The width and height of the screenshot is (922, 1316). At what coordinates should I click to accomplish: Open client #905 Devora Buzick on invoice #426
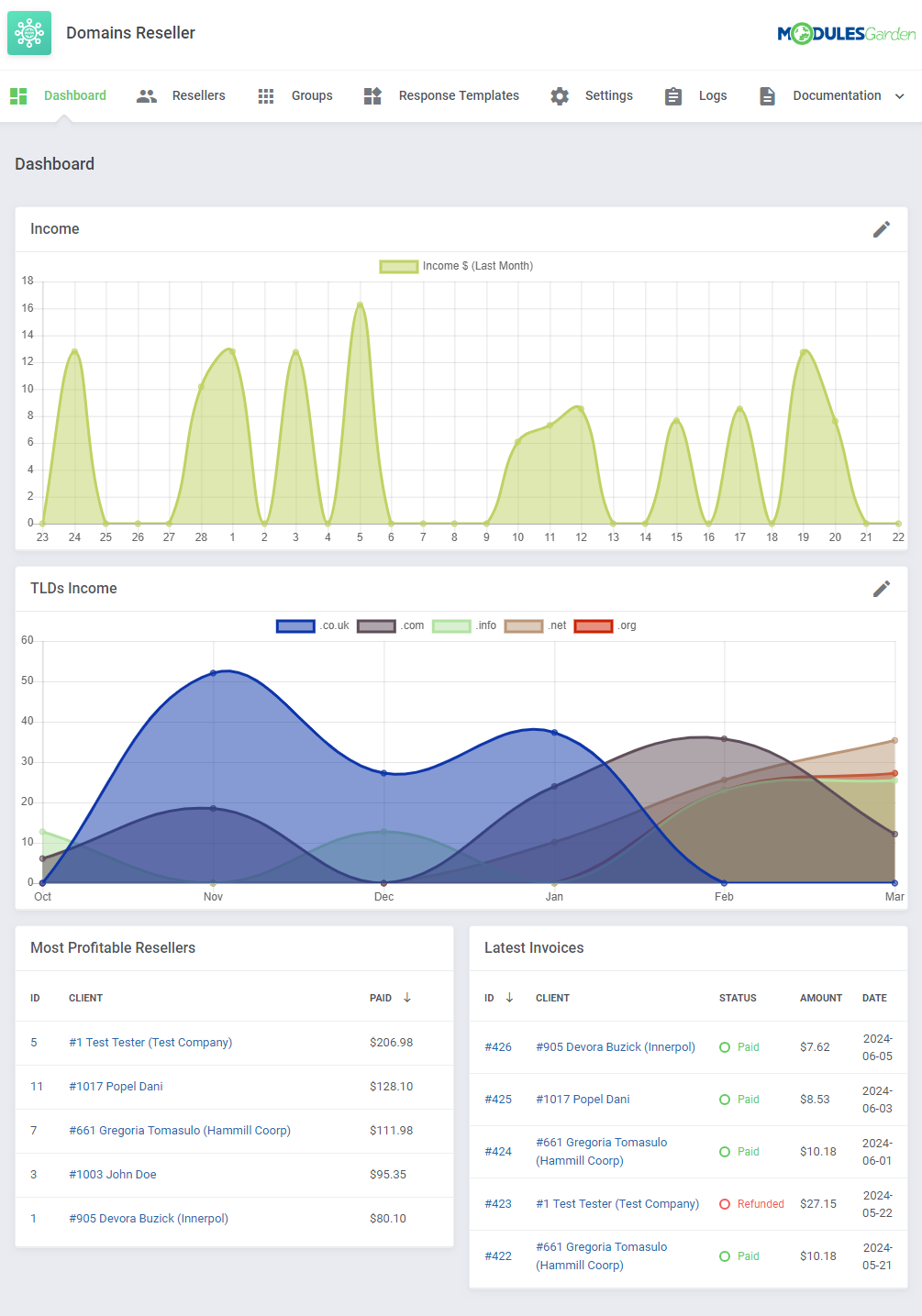tap(616, 1047)
